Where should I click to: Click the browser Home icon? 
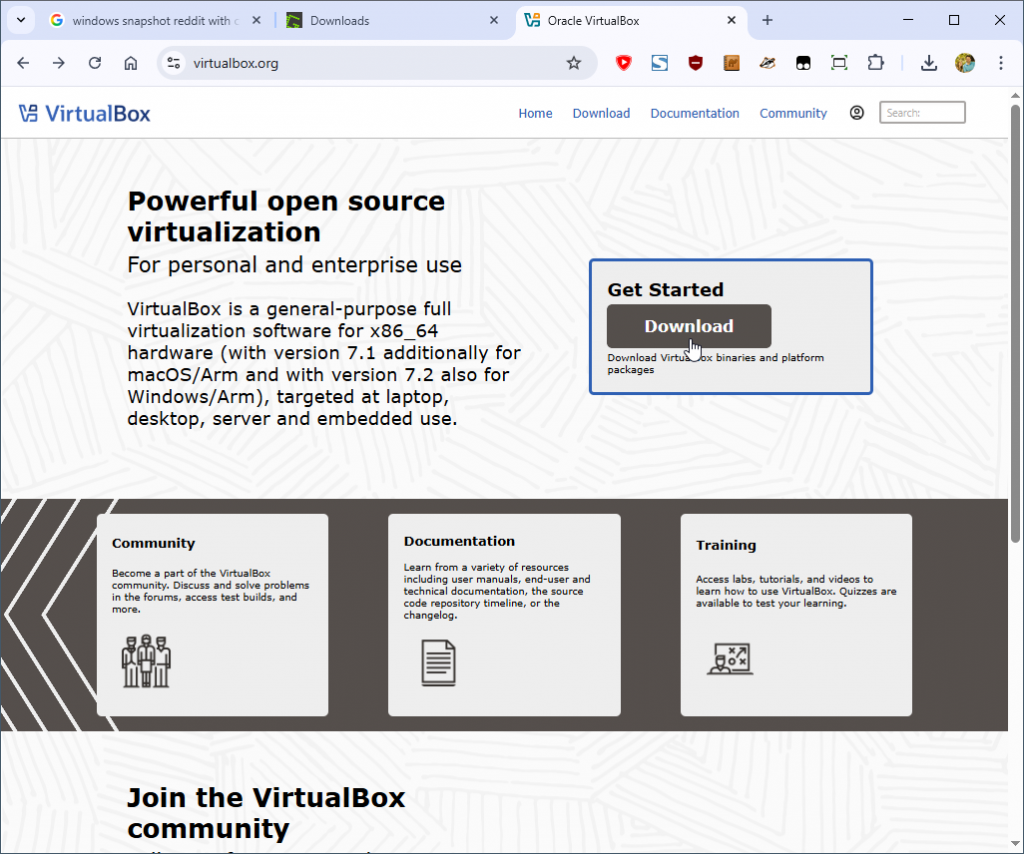coord(131,63)
